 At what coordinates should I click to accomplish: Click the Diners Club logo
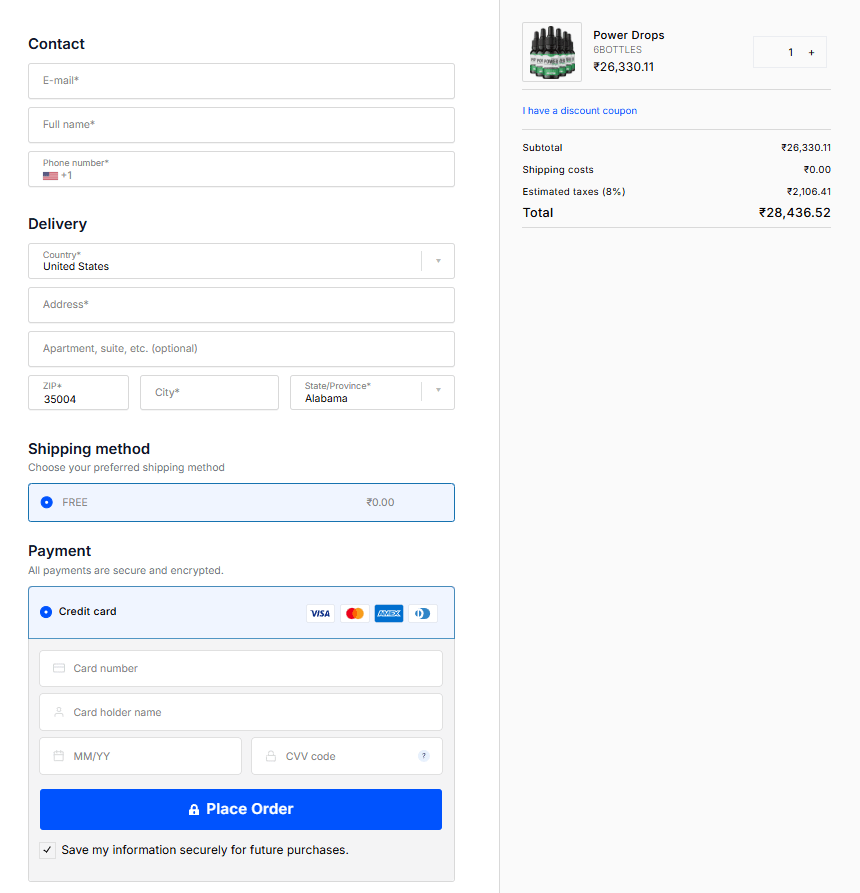[x=423, y=613]
